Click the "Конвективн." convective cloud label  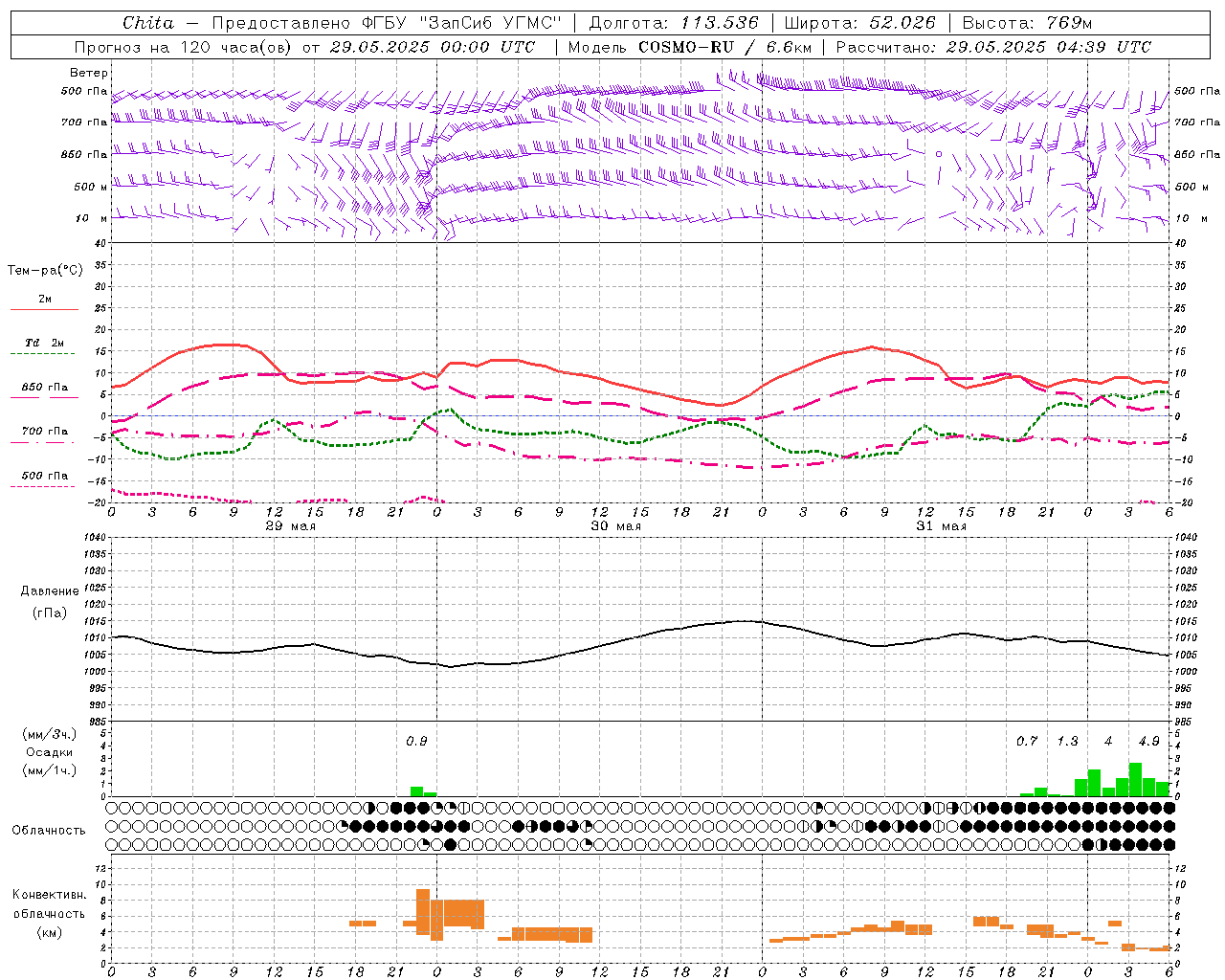coord(49,895)
